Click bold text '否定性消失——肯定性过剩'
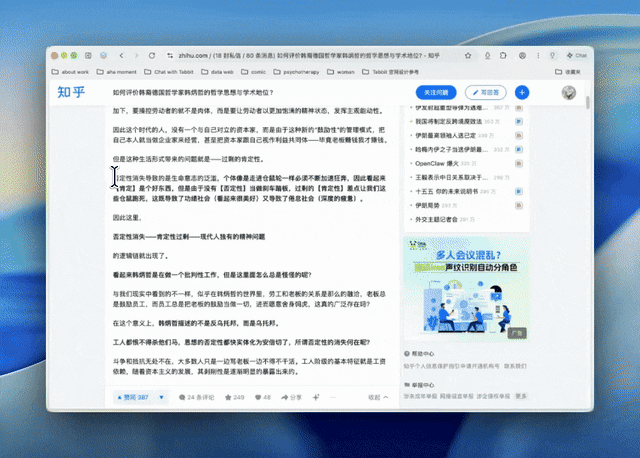Viewport: 640px width, 458px height. (153, 237)
